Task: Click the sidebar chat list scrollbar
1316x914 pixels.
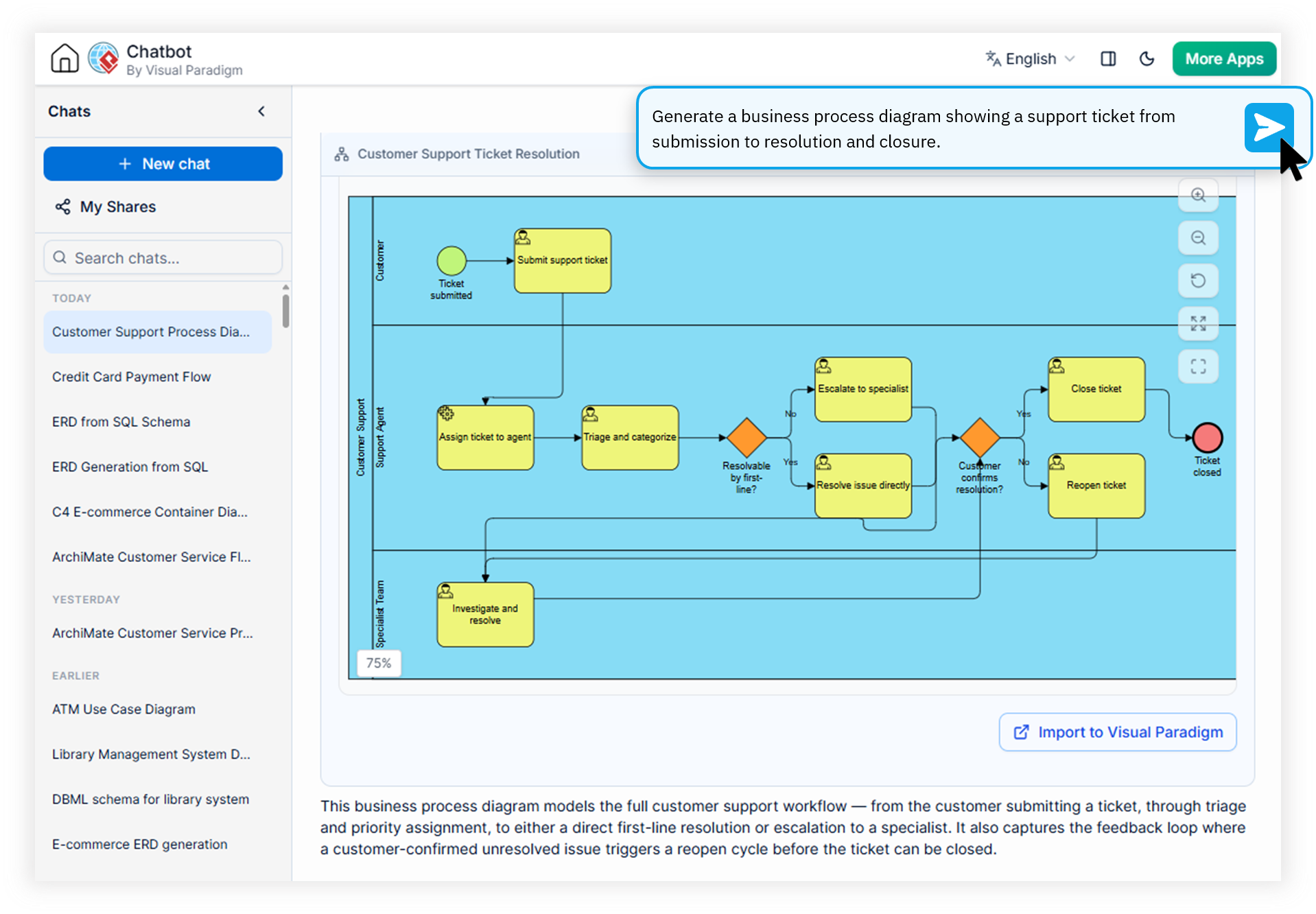Action: pos(285,311)
